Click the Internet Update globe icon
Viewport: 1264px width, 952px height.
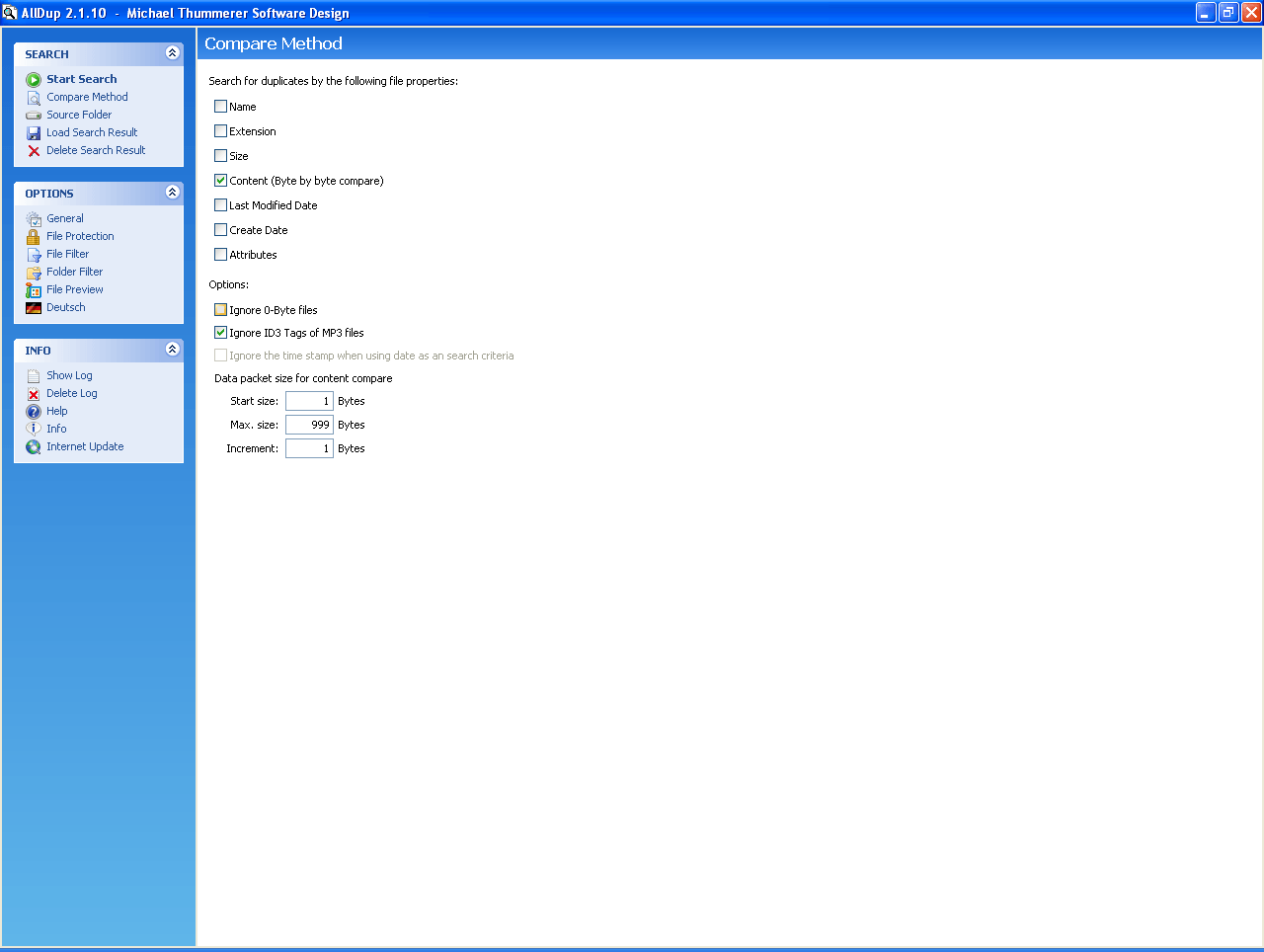pyautogui.click(x=34, y=446)
